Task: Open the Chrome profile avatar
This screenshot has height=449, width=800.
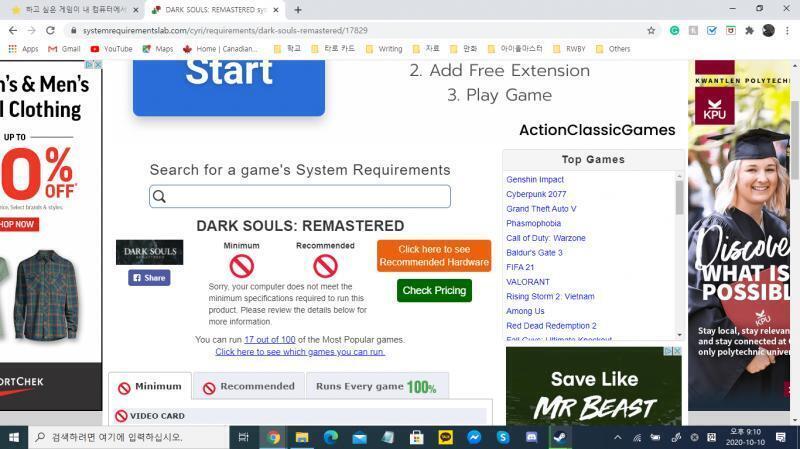Action: [768, 31]
